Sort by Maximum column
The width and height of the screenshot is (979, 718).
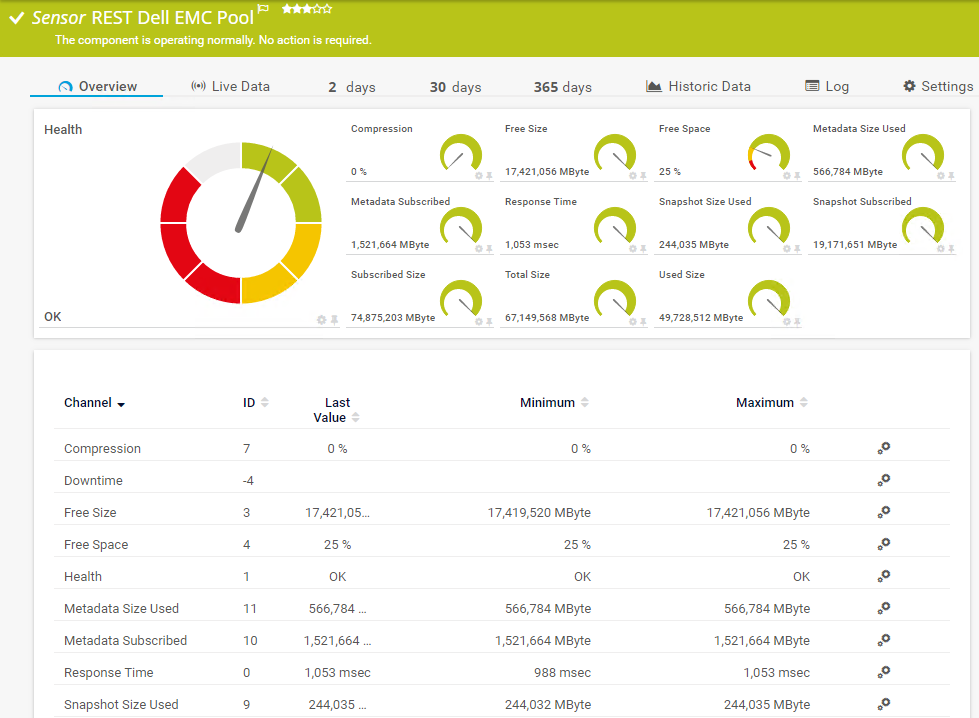pyautogui.click(x=803, y=403)
